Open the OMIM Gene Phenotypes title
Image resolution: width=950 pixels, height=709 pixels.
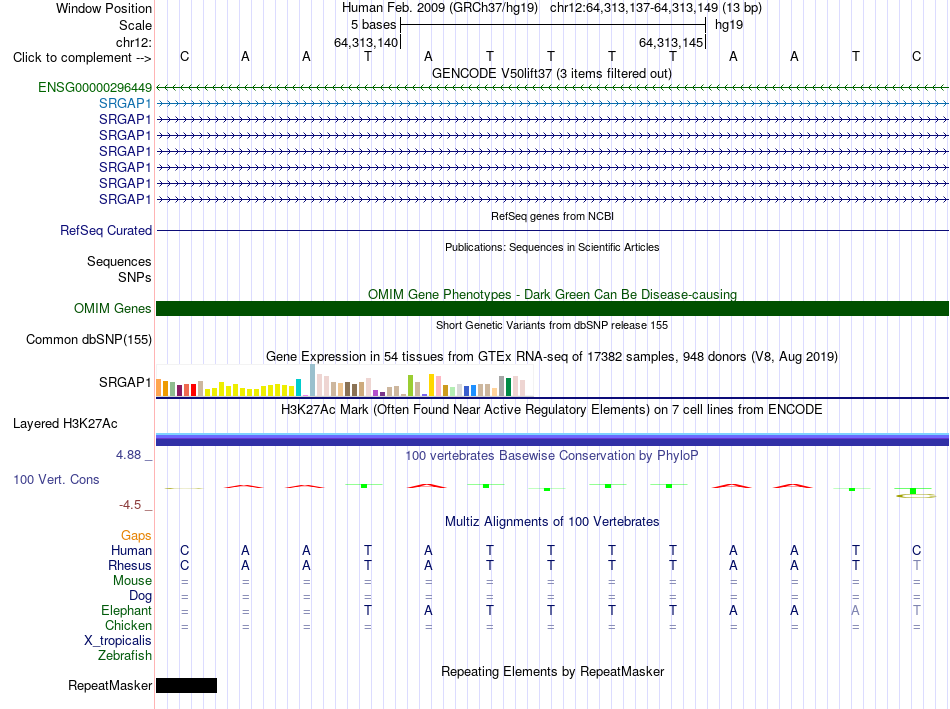click(552, 295)
